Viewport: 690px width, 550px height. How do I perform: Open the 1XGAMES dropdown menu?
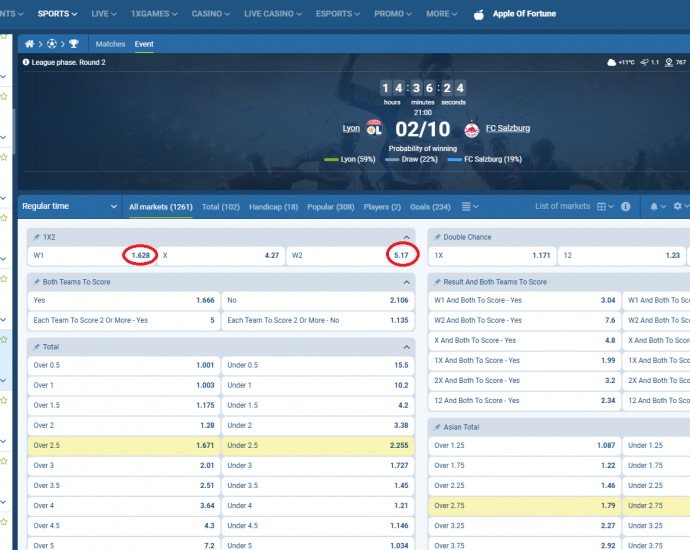tap(154, 14)
